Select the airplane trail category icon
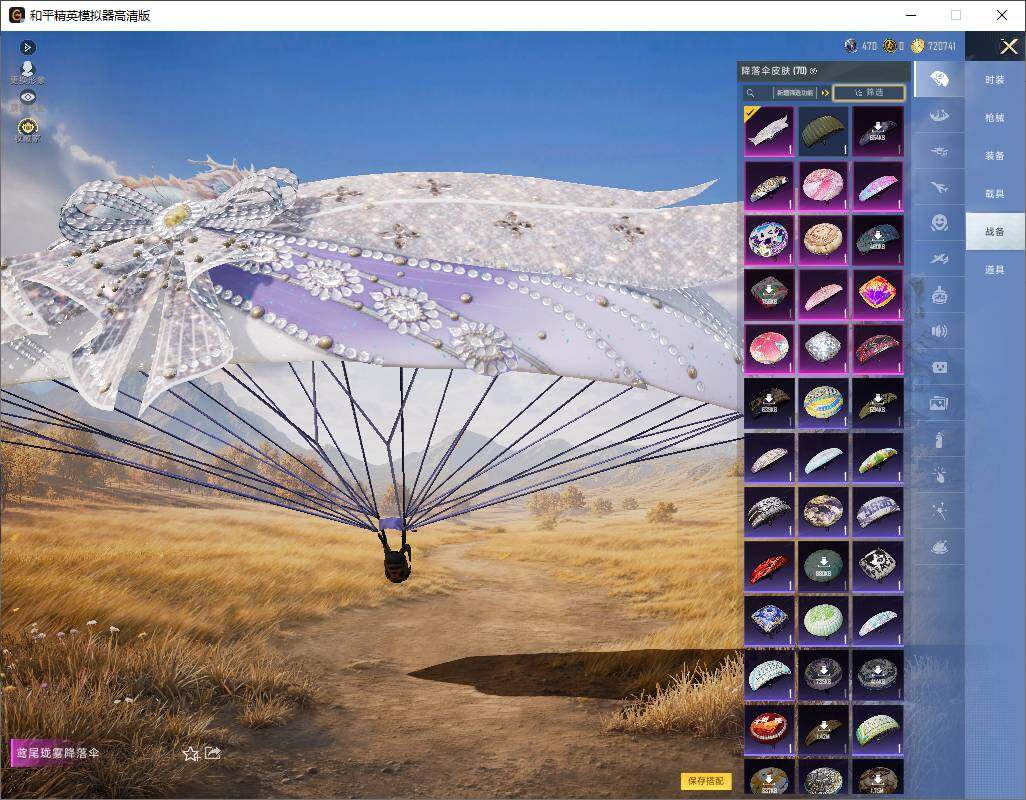Viewport: 1026px width, 800px height. pos(939,188)
